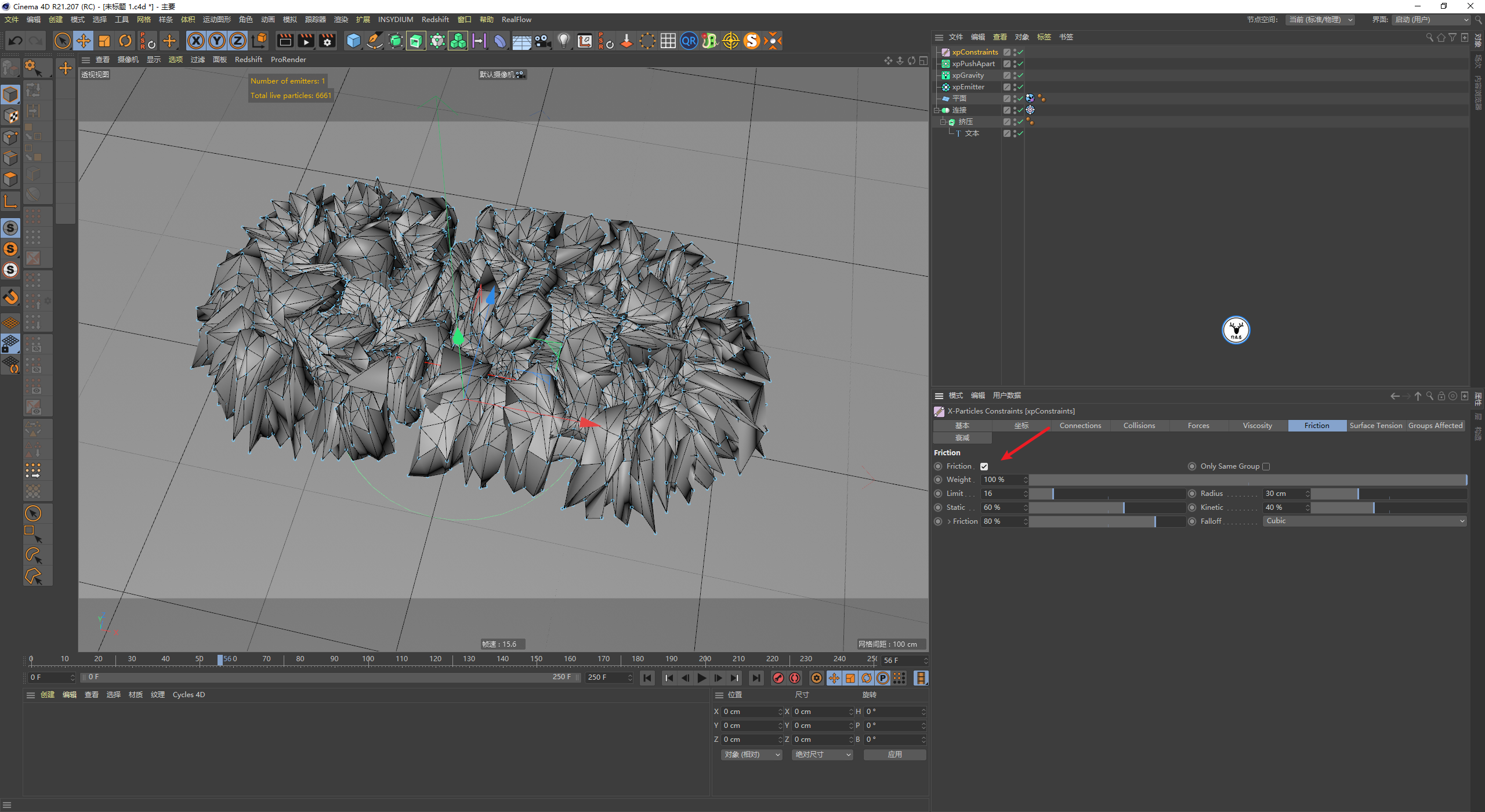Click the Record Active Objects button
This screenshot has height=812, width=1485.
[778, 678]
